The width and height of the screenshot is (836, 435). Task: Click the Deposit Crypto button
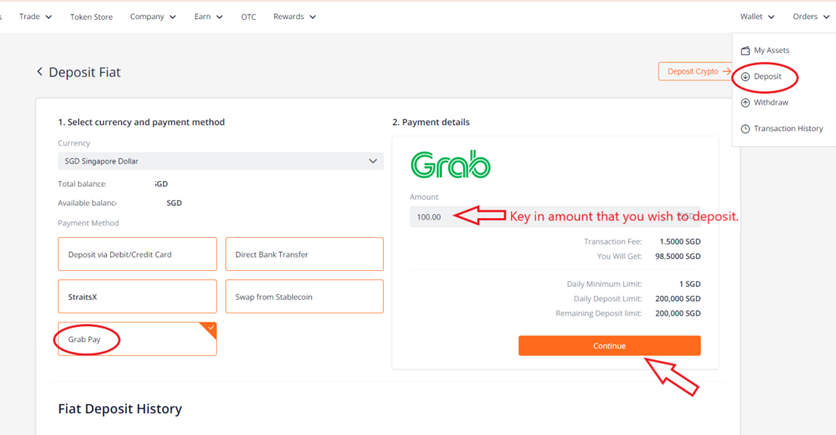tap(696, 71)
